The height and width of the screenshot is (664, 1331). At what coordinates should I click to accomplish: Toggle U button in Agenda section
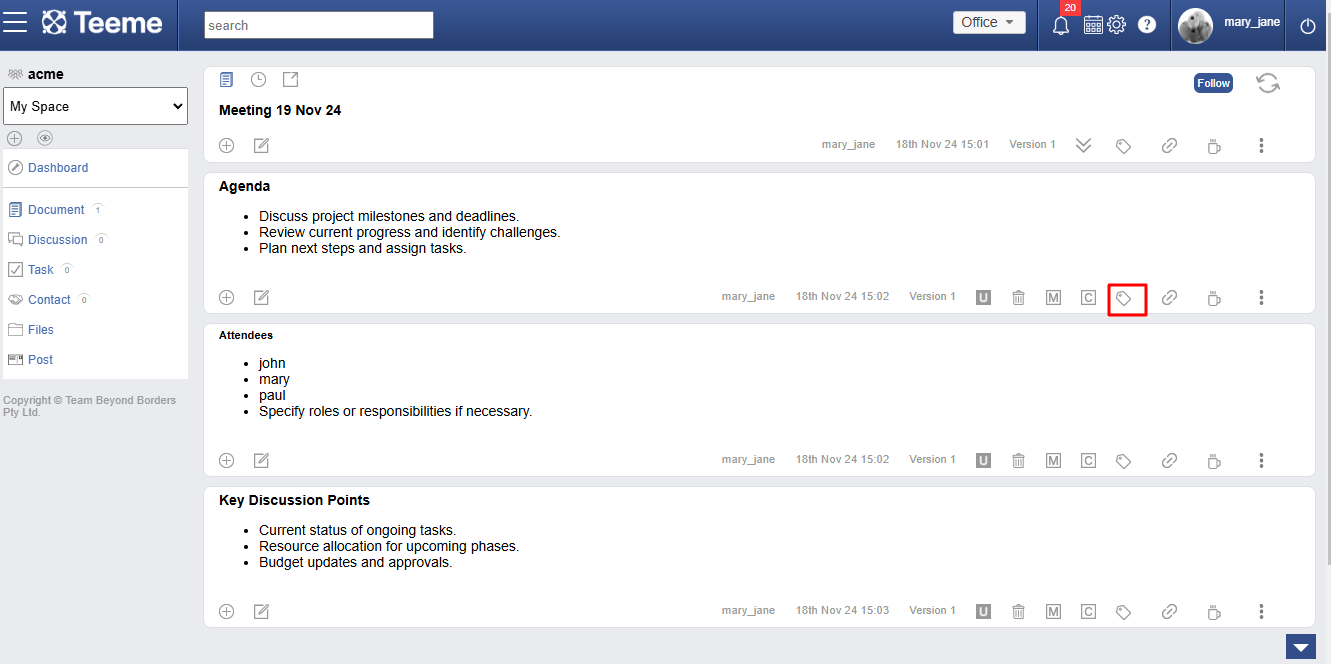pos(983,297)
